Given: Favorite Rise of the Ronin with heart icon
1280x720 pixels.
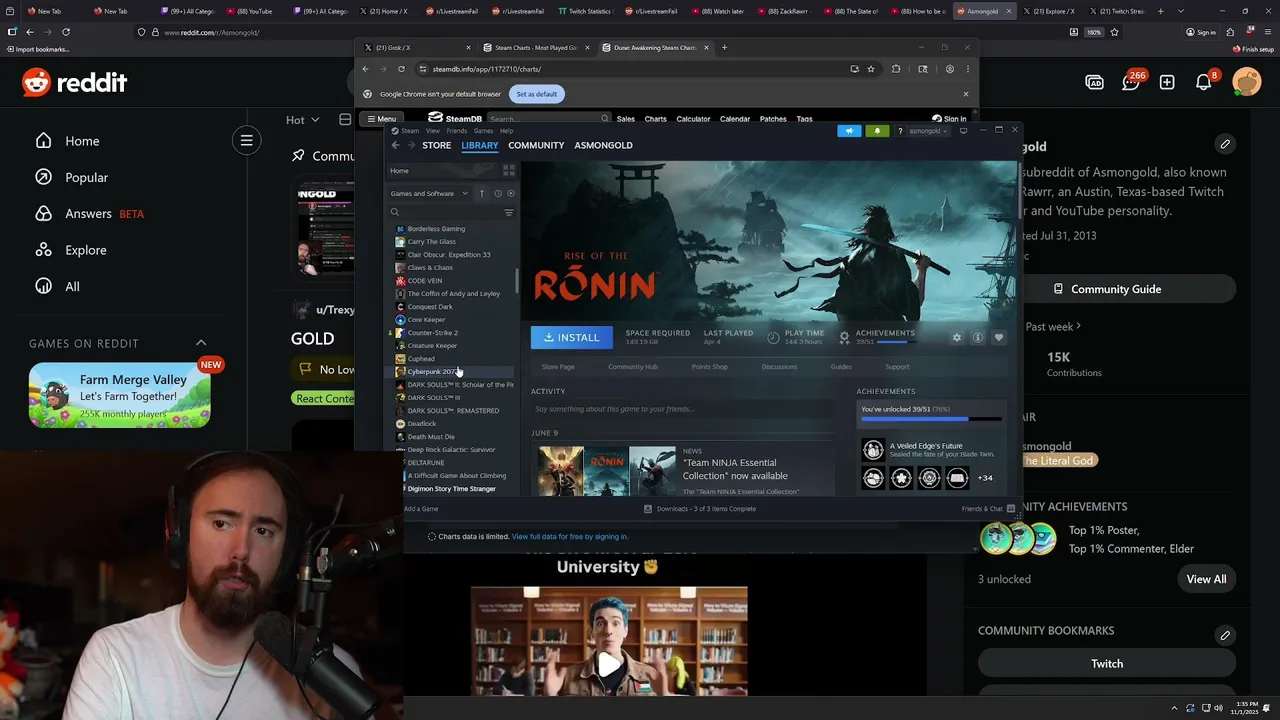Looking at the screenshot, I should pos(998,338).
